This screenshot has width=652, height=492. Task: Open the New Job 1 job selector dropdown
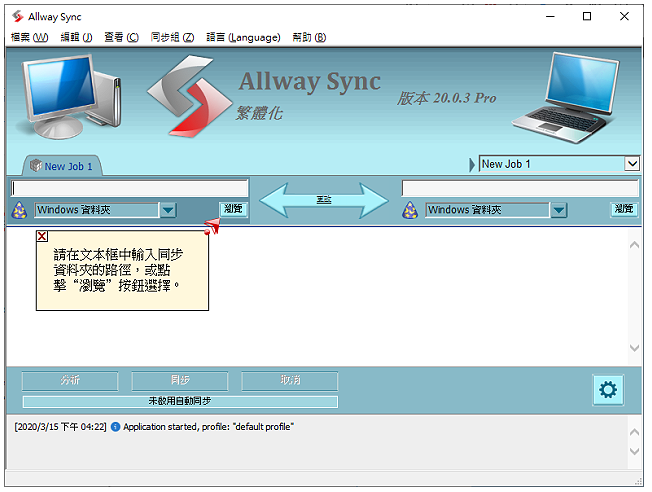tap(632, 164)
